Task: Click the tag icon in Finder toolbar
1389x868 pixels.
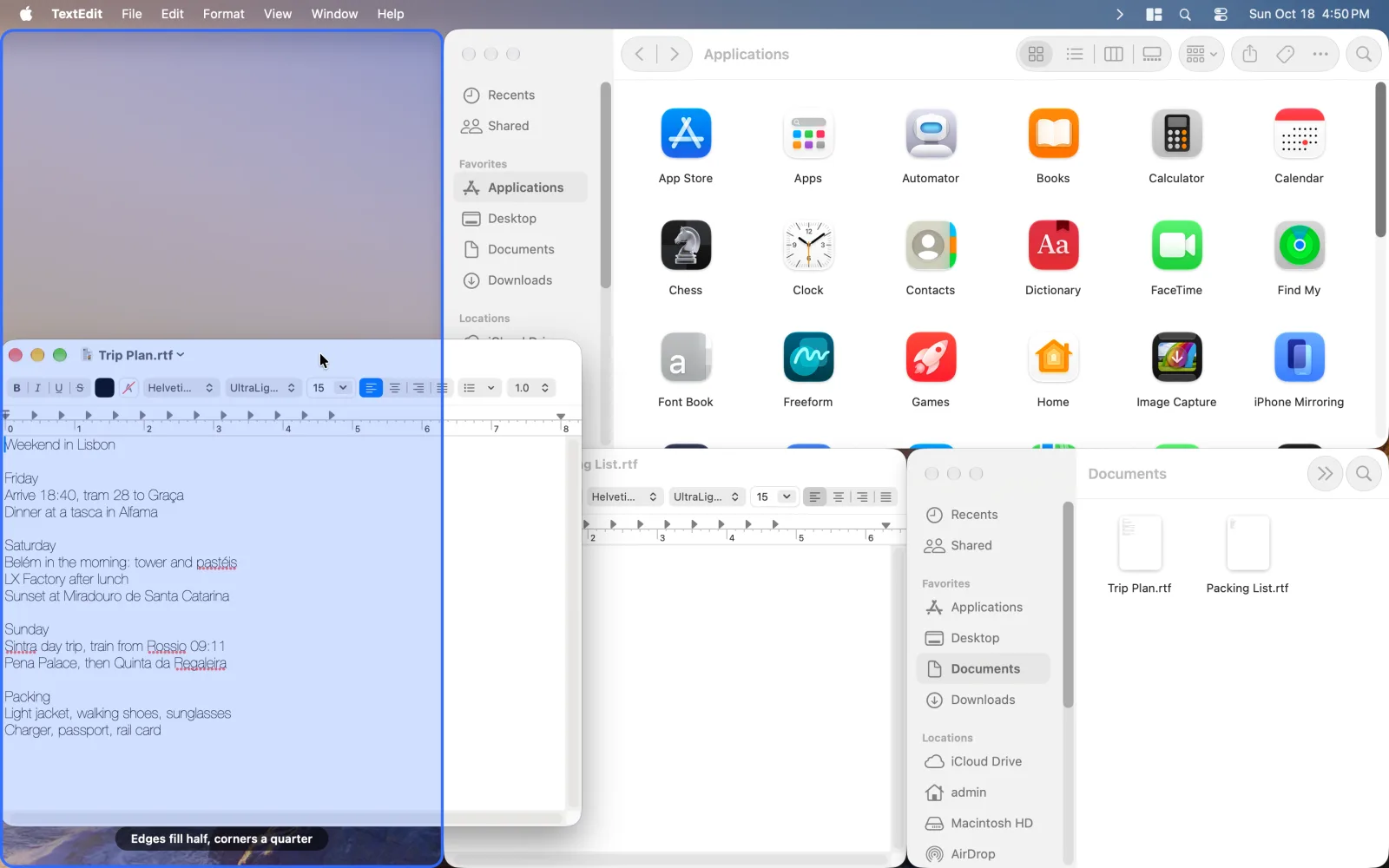Action: tap(1285, 54)
